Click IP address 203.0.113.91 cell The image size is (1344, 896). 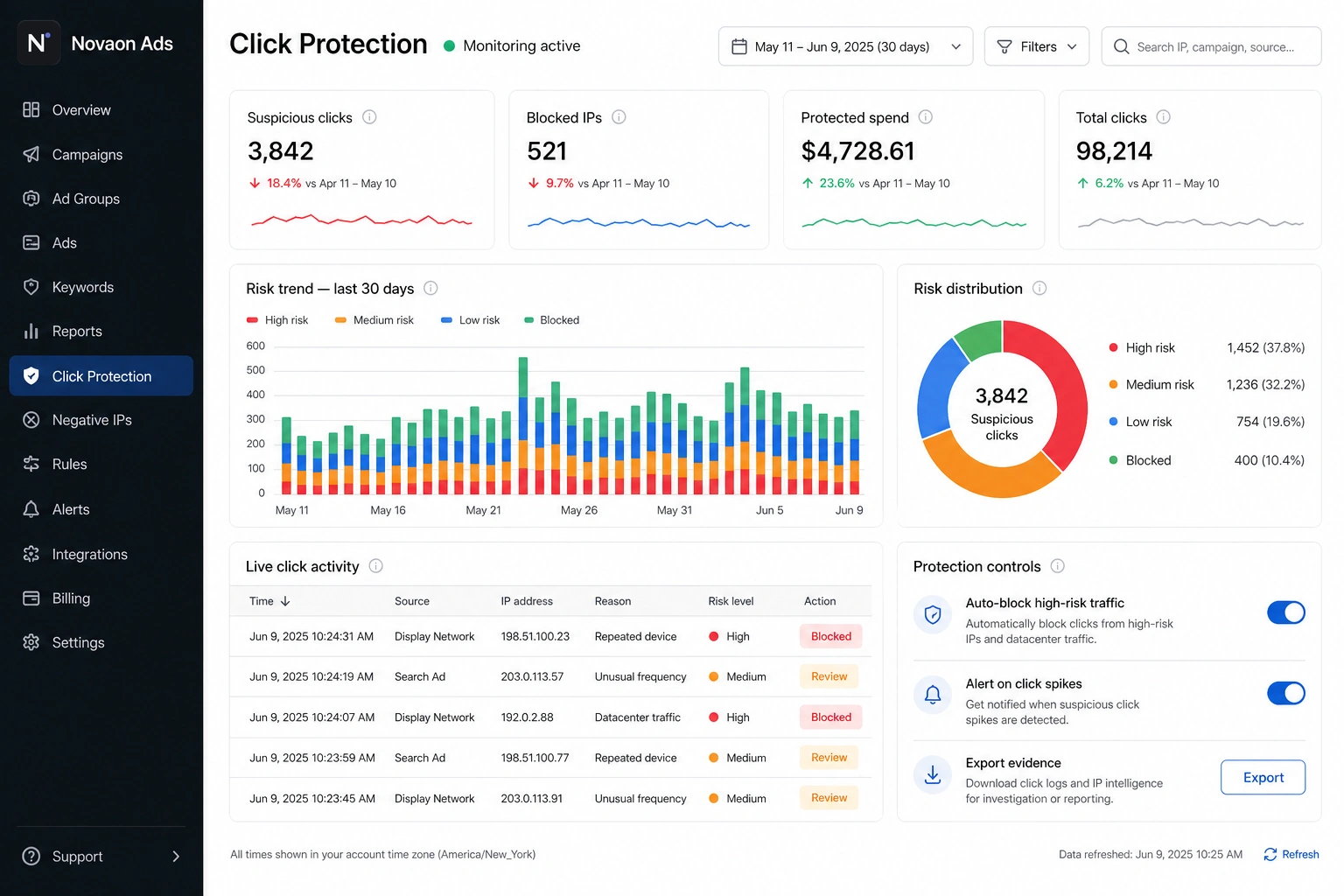[531, 798]
